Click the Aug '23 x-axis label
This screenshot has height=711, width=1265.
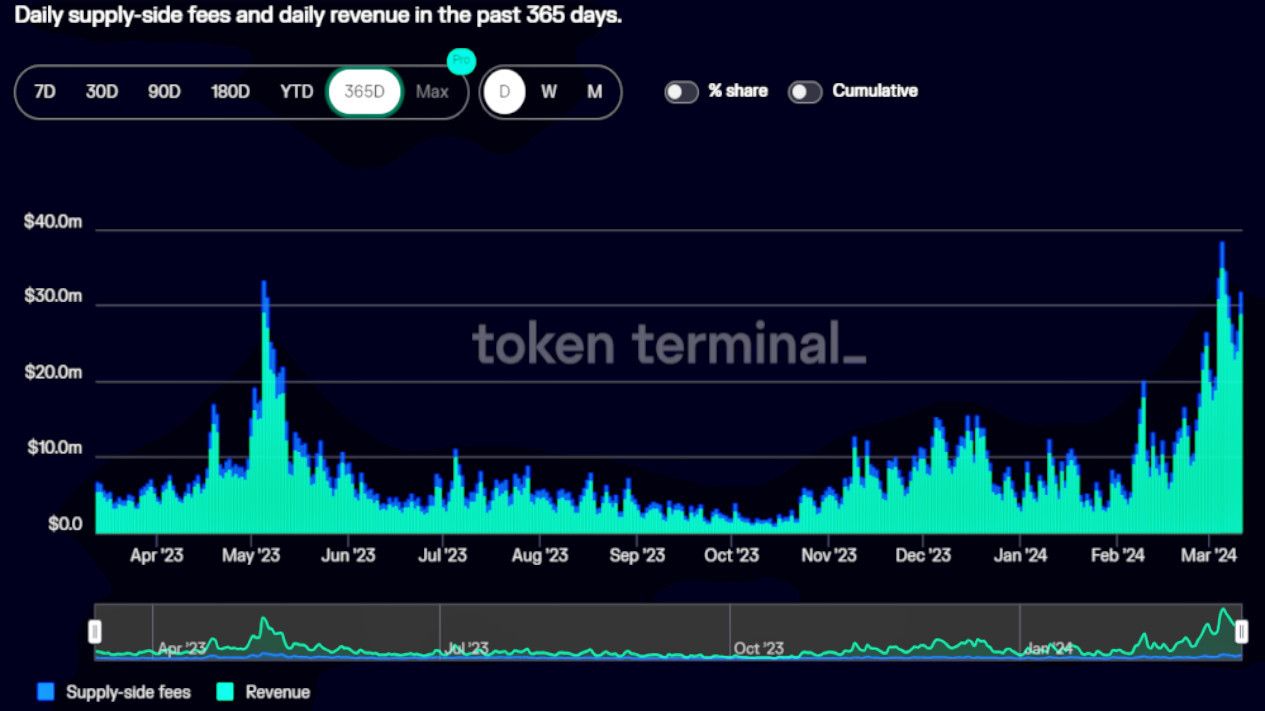[540, 555]
